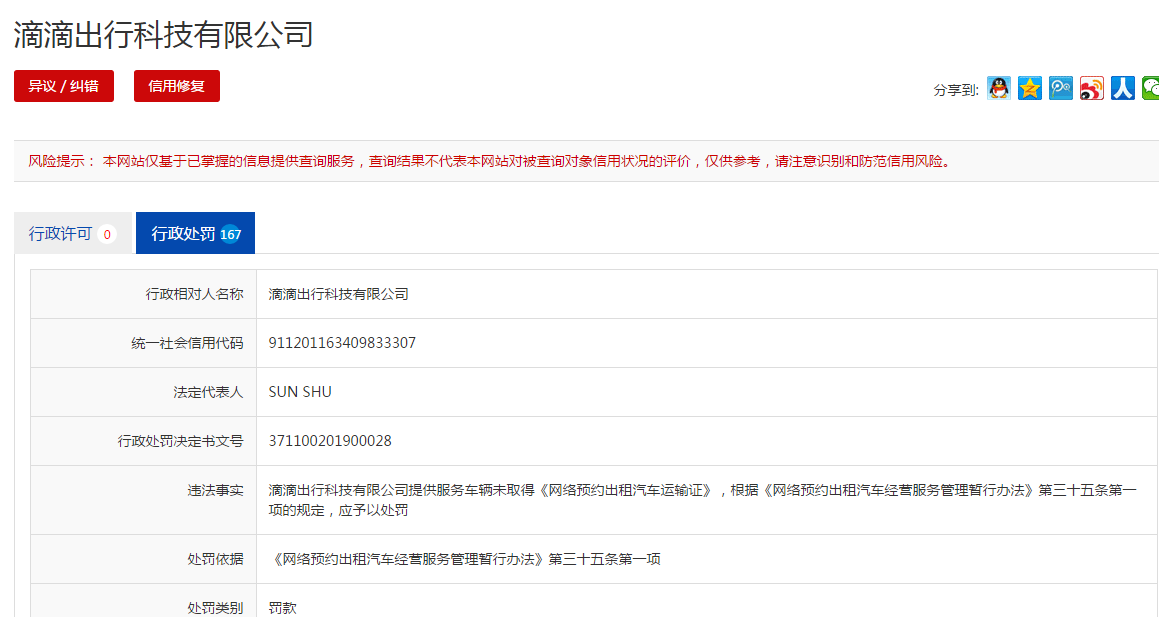Click the company name 滴滴出行科技有限公司 heading
Screen dimensions: 1159x617
pyautogui.click(x=160, y=34)
